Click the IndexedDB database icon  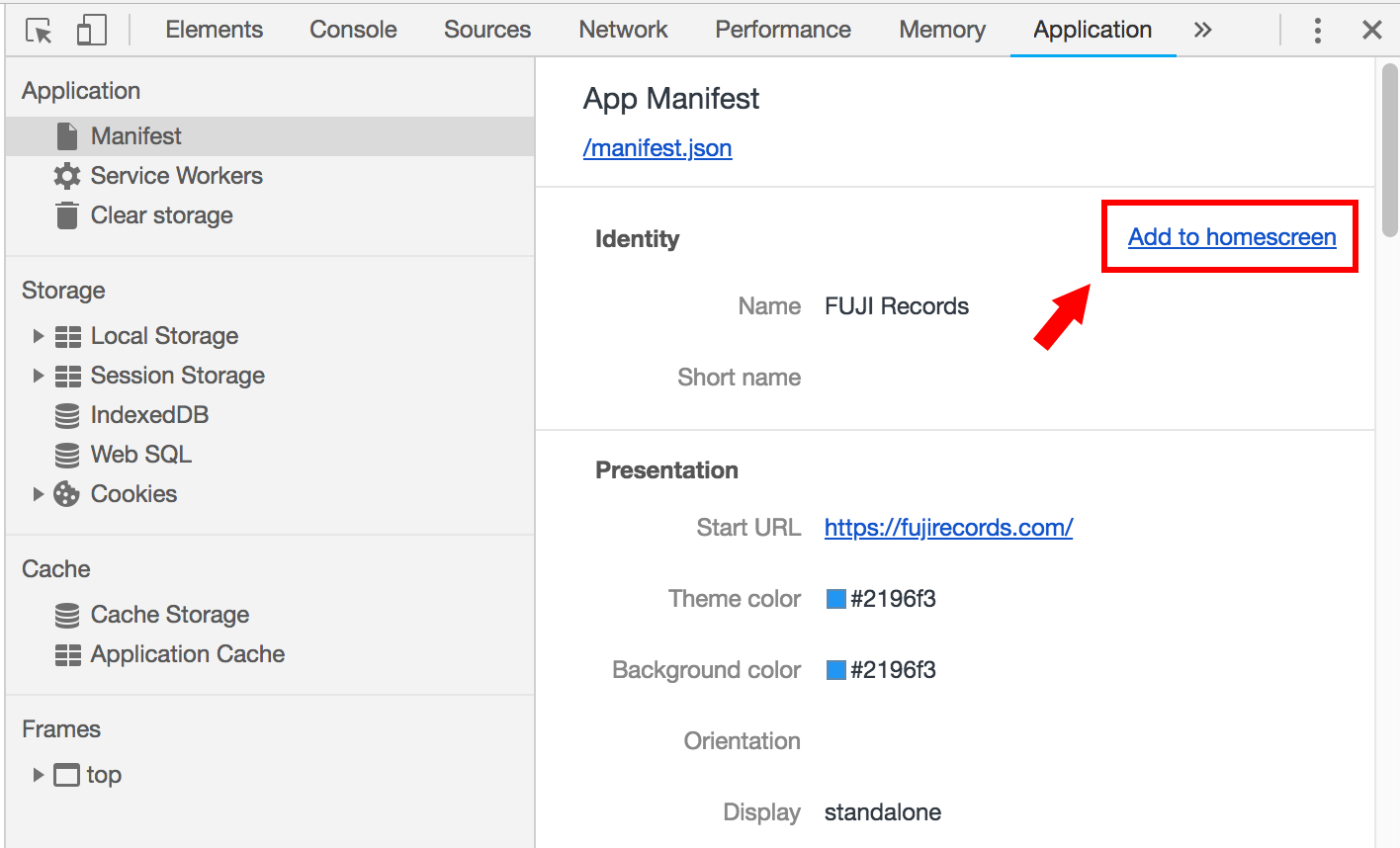pyautogui.click(x=67, y=416)
